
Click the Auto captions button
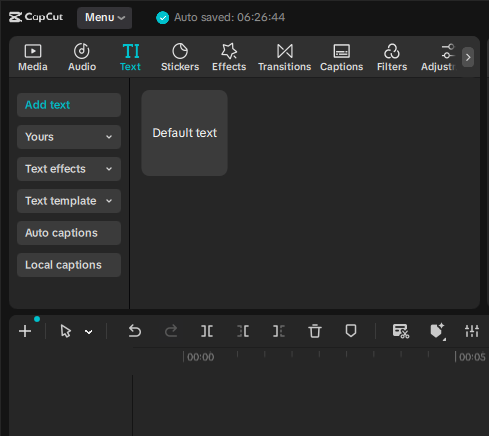(69, 233)
